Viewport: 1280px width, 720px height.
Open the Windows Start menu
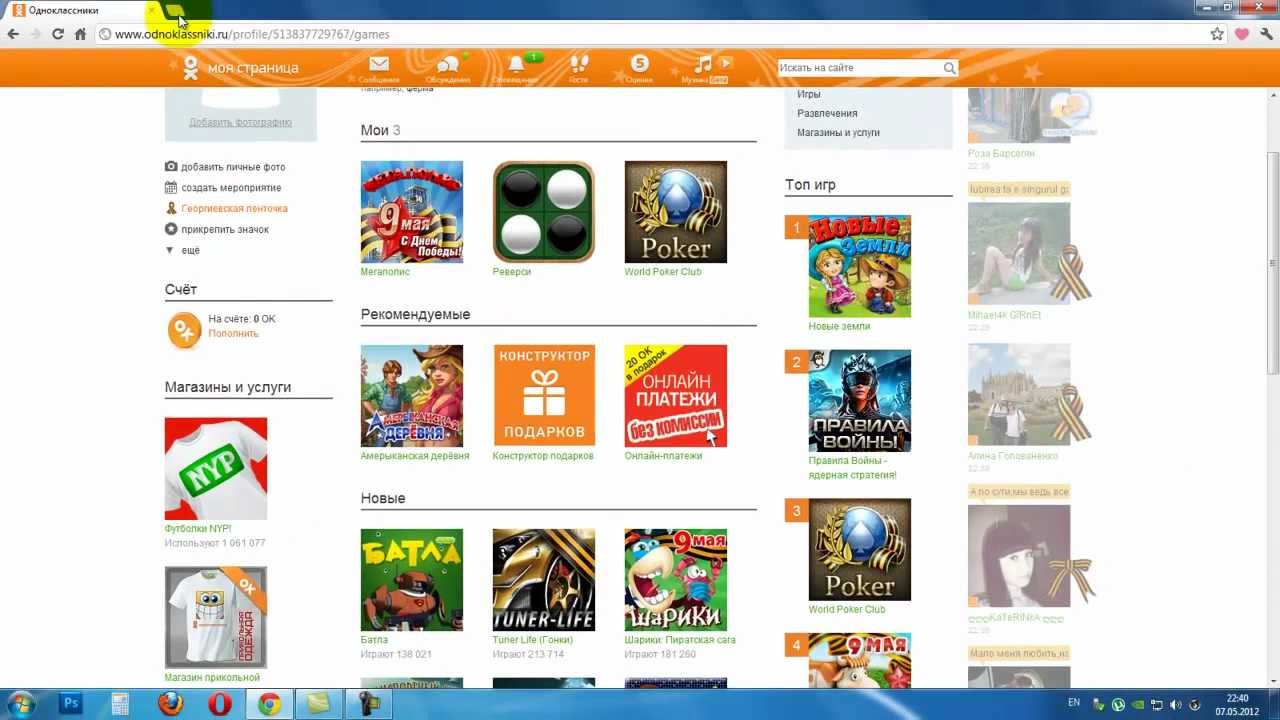tap(20, 704)
